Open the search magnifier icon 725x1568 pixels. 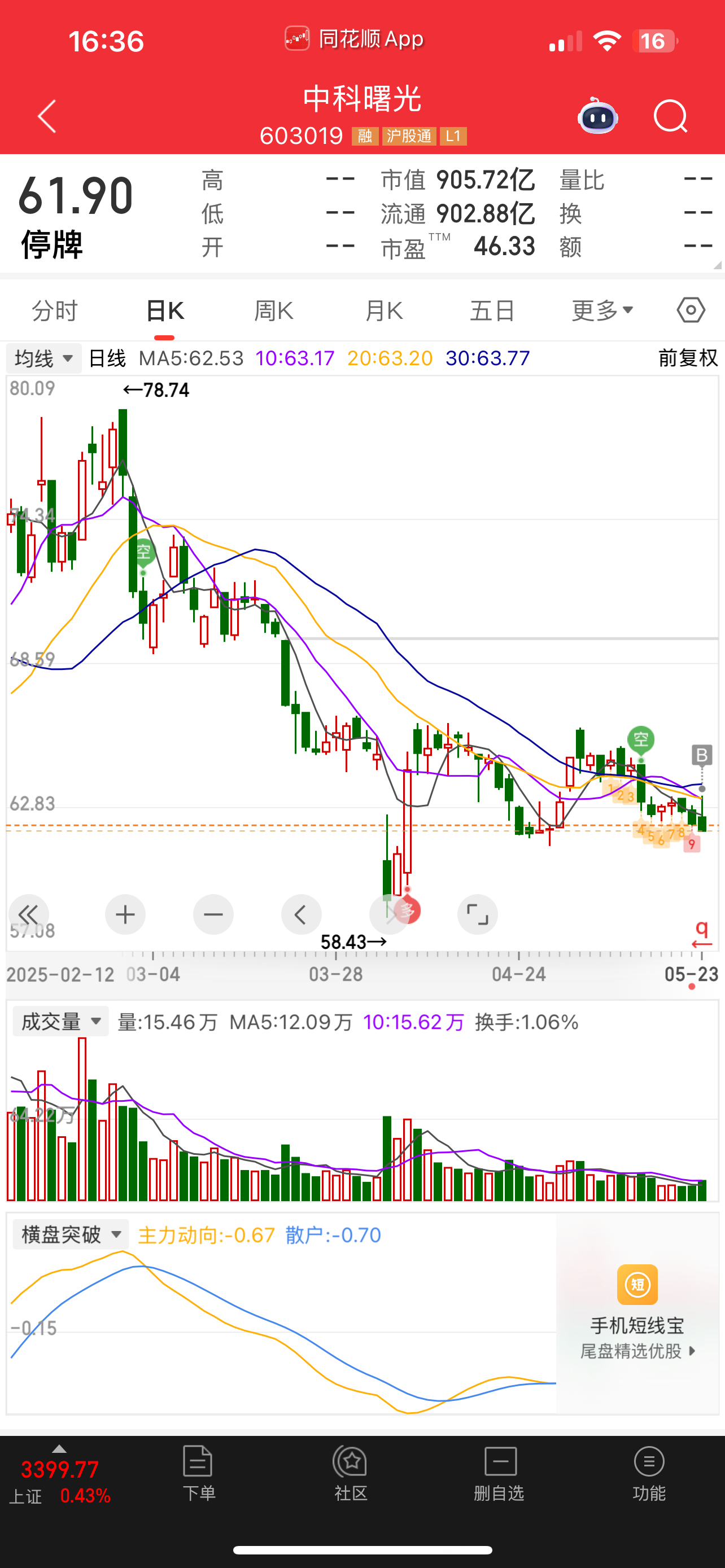point(670,116)
